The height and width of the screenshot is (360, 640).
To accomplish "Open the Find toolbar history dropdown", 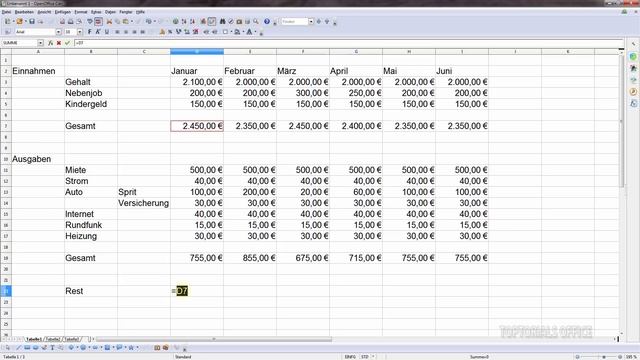I will (311, 21).
